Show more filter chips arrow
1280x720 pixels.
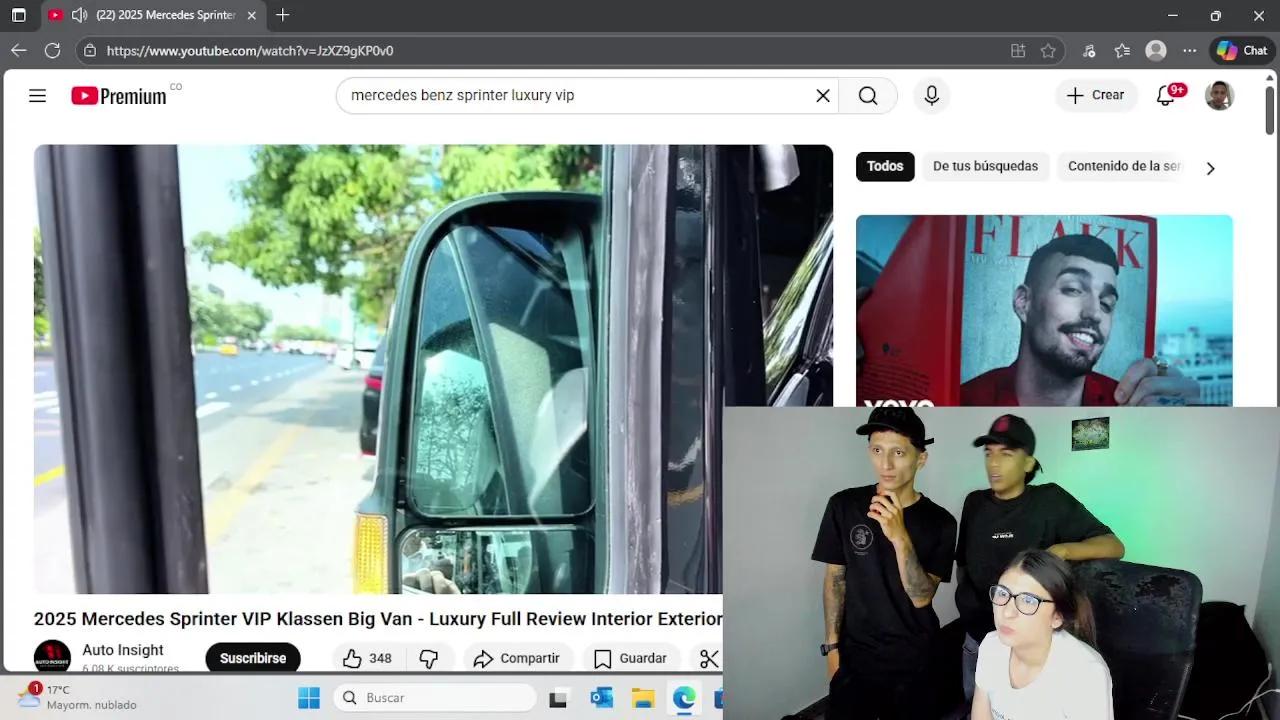(x=1210, y=168)
